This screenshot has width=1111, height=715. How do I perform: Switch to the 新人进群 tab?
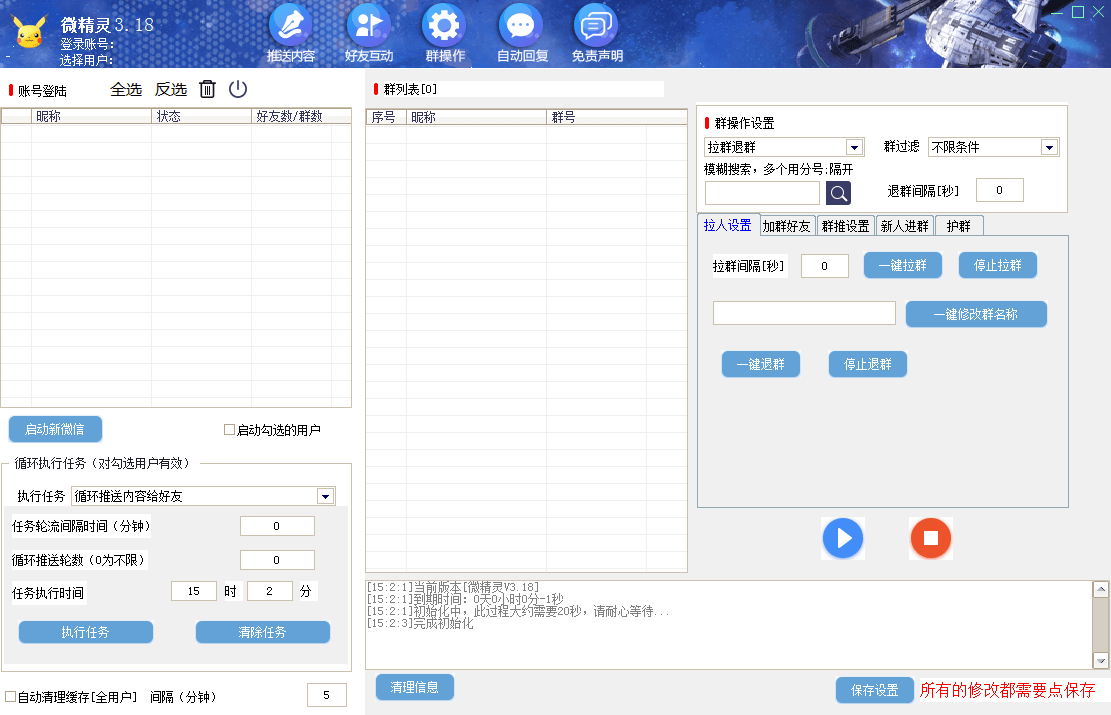click(904, 226)
